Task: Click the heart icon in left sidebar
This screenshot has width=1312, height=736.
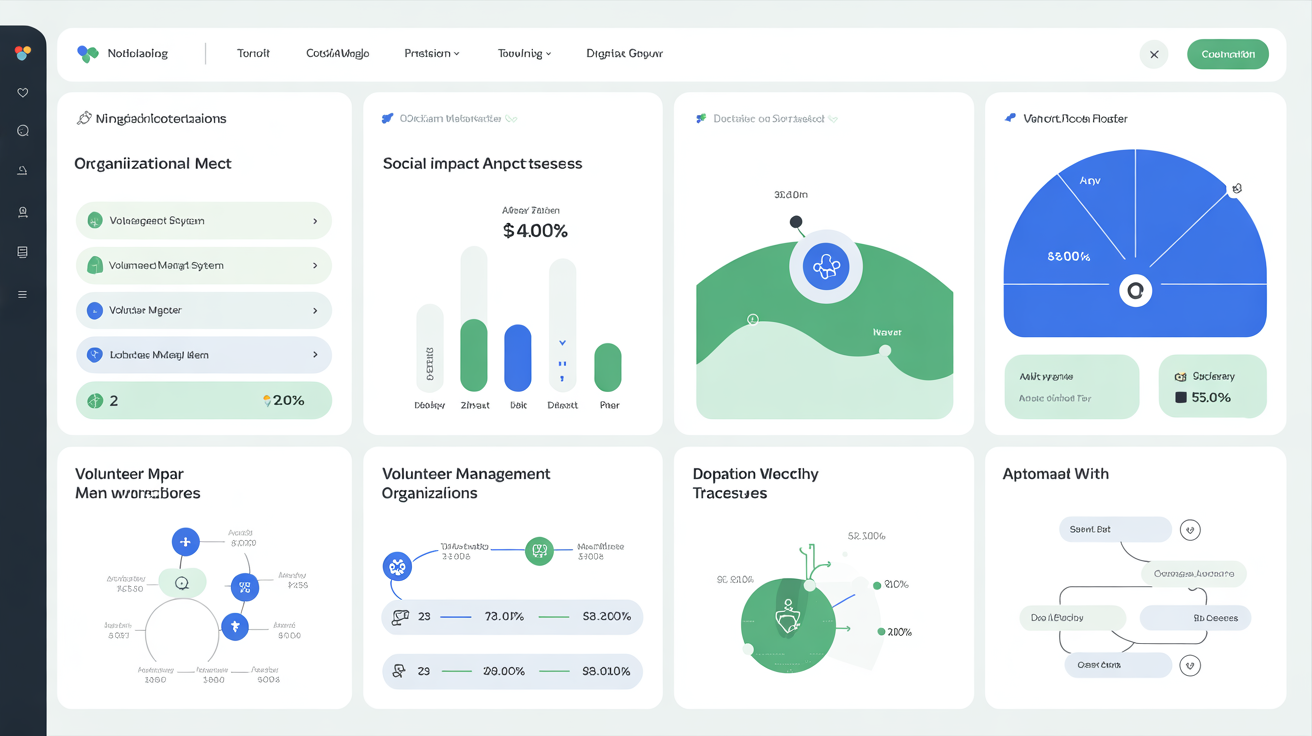Action: pyautogui.click(x=22, y=93)
